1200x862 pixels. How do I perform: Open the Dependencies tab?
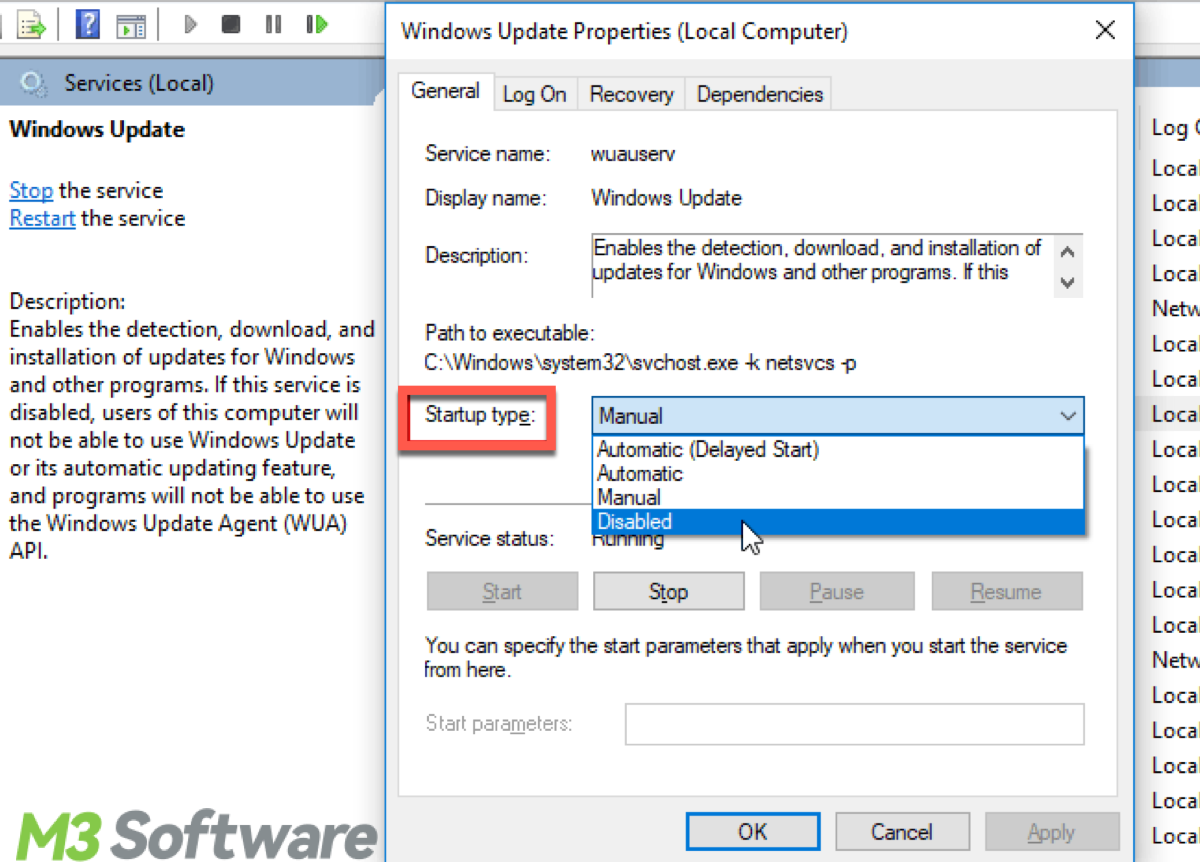coord(760,94)
